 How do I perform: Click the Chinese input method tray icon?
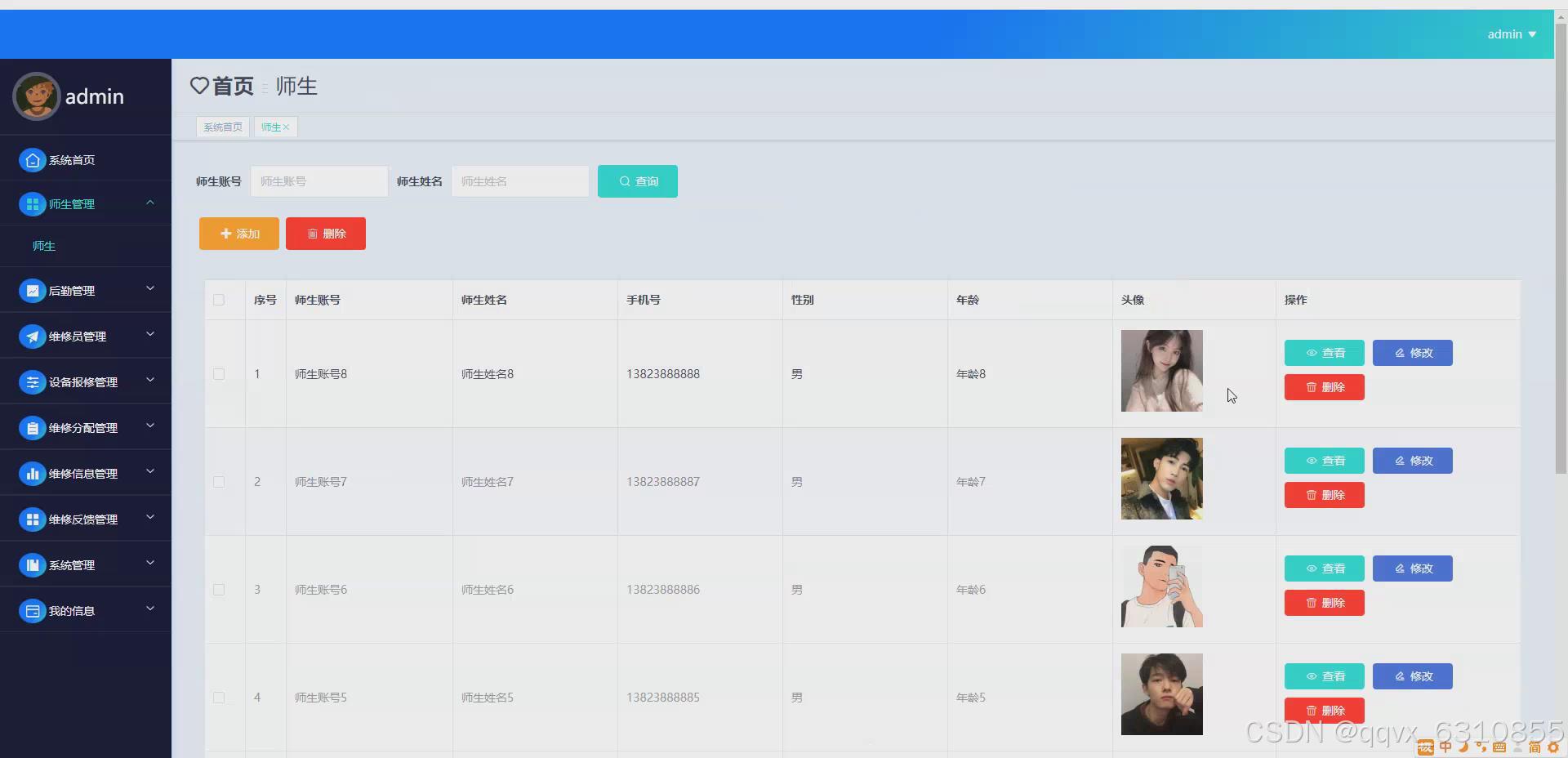(1445, 747)
